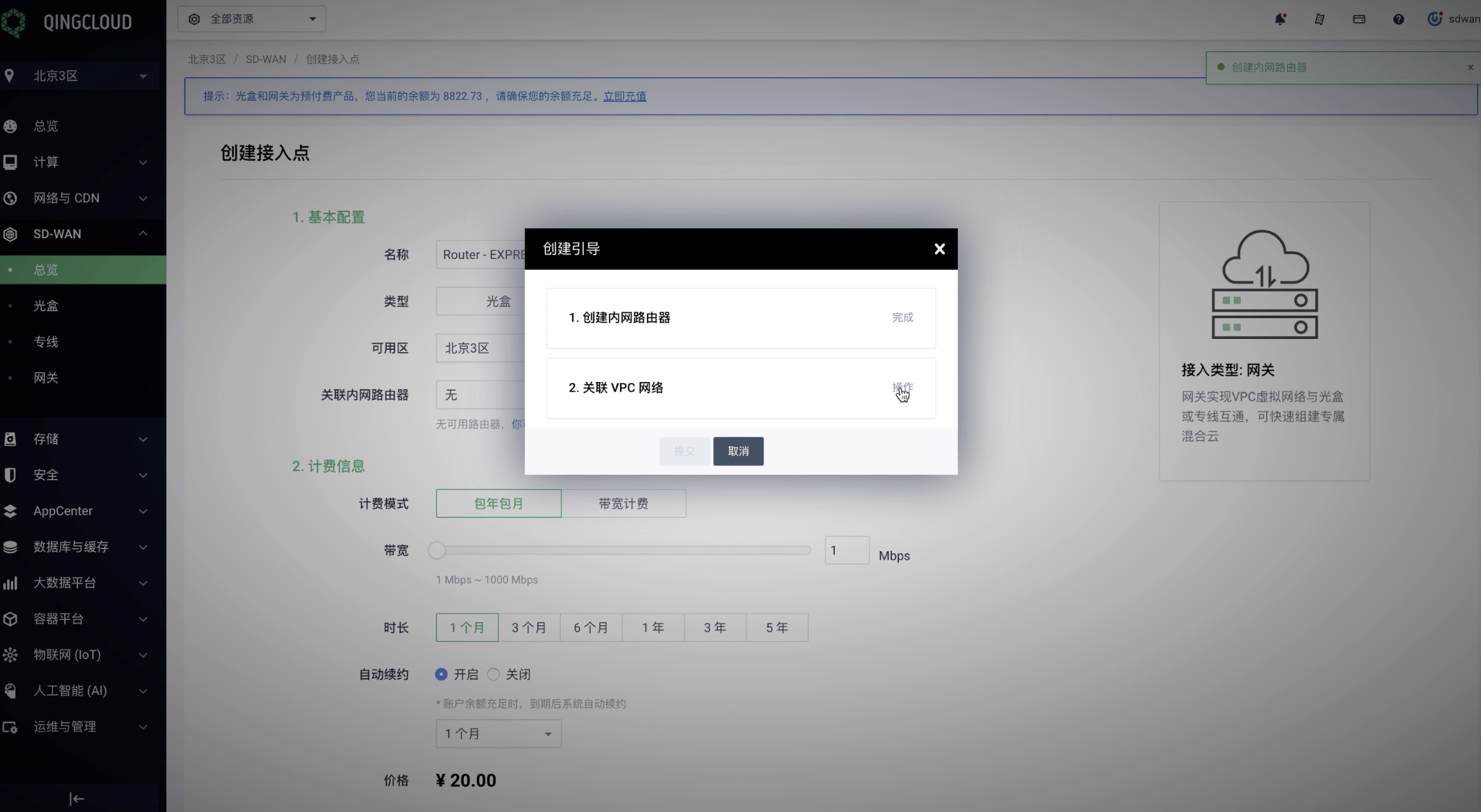1481x812 pixels.
Task: Focus the 名称 Router input field
Action: (x=482, y=254)
